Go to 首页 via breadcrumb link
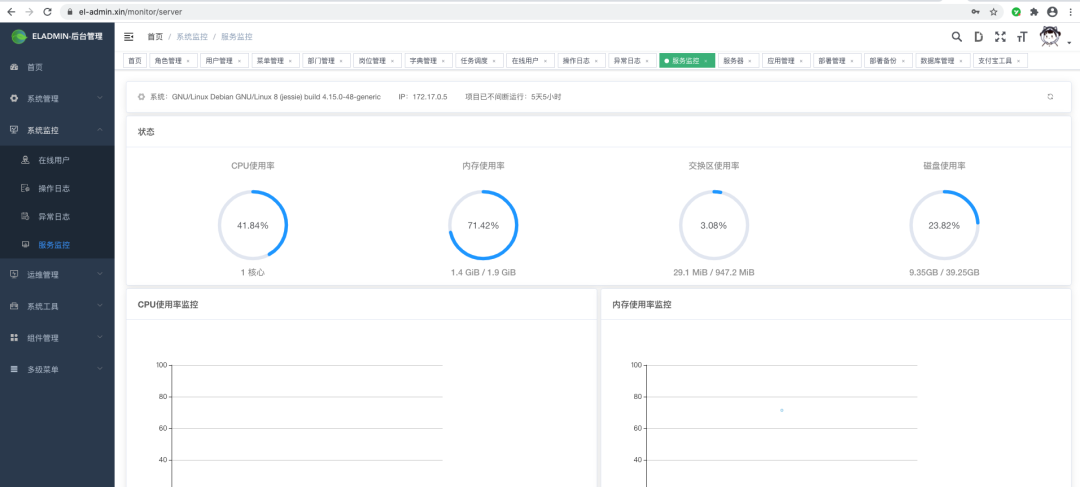Screen dimensions: 1080x487 [x=155, y=36]
